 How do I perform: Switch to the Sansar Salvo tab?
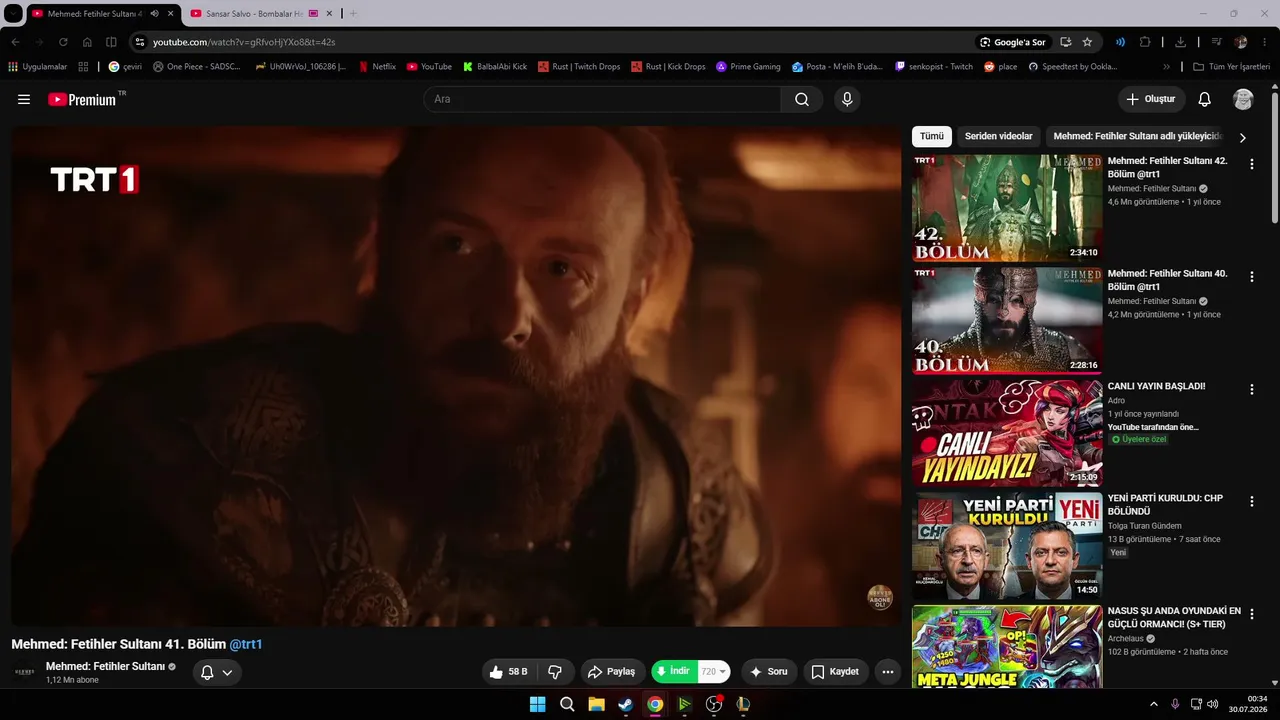pyautogui.click(x=261, y=14)
